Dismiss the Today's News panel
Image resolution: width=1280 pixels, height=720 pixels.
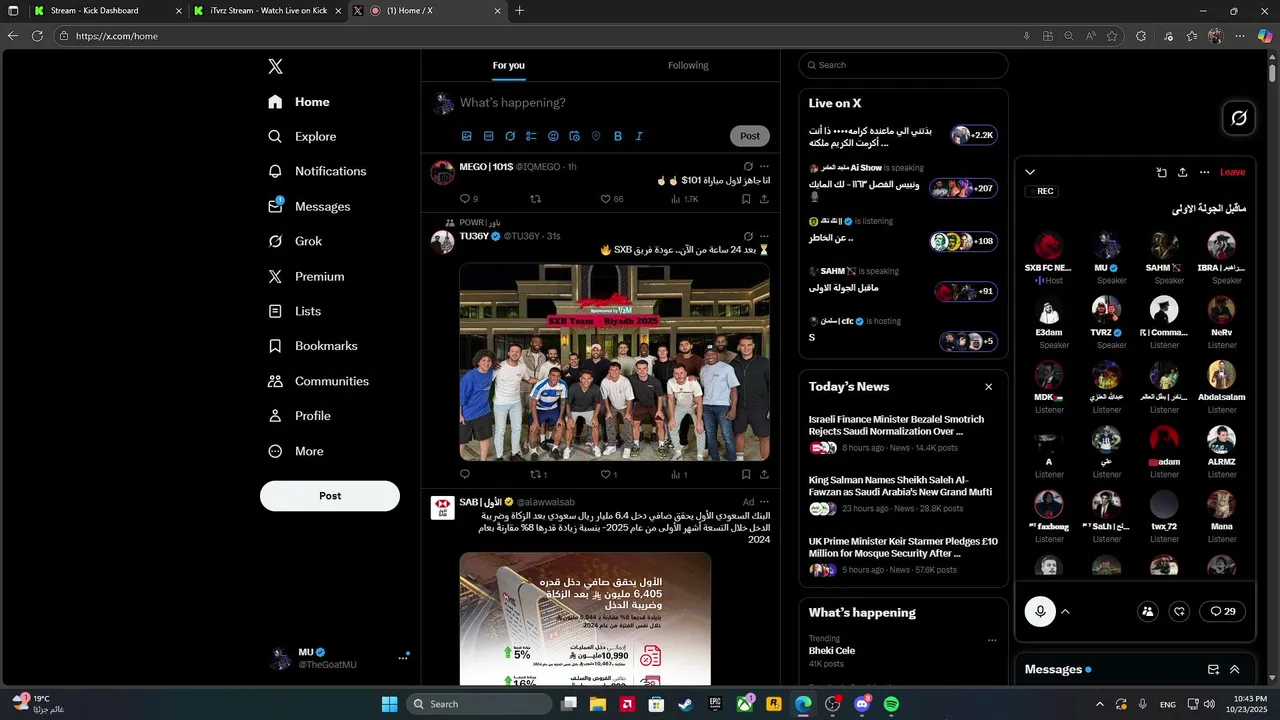pyautogui.click(x=989, y=387)
